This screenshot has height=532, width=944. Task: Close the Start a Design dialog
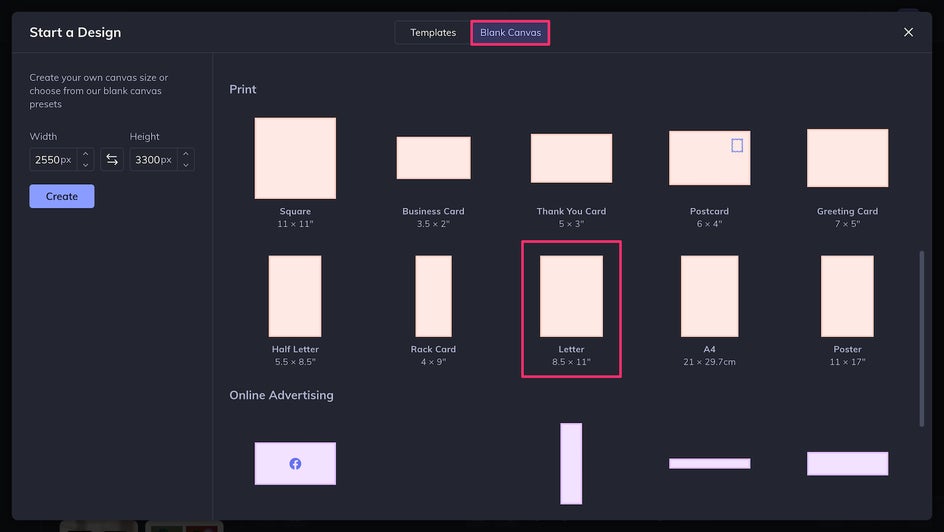point(908,32)
